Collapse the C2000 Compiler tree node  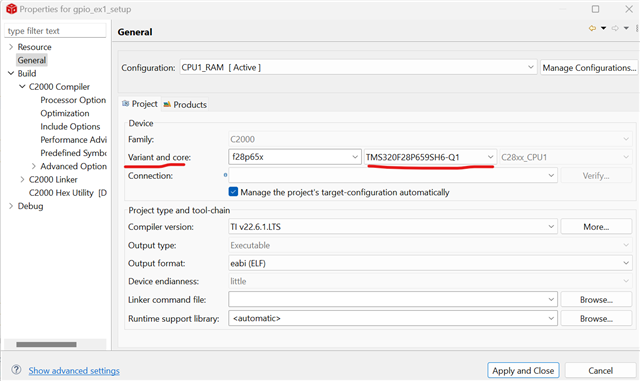pos(22,87)
